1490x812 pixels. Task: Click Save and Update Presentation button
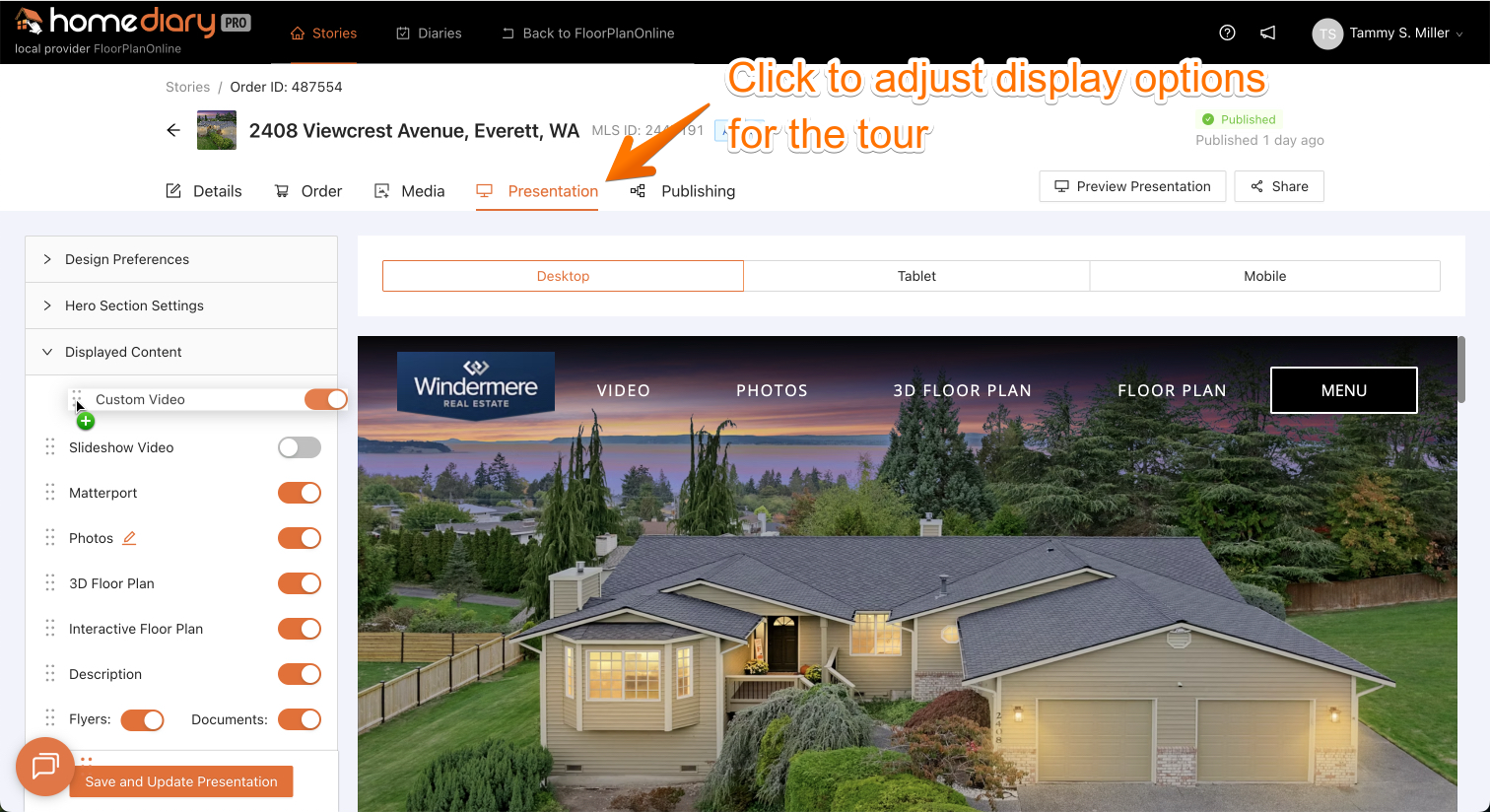[181, 781]
